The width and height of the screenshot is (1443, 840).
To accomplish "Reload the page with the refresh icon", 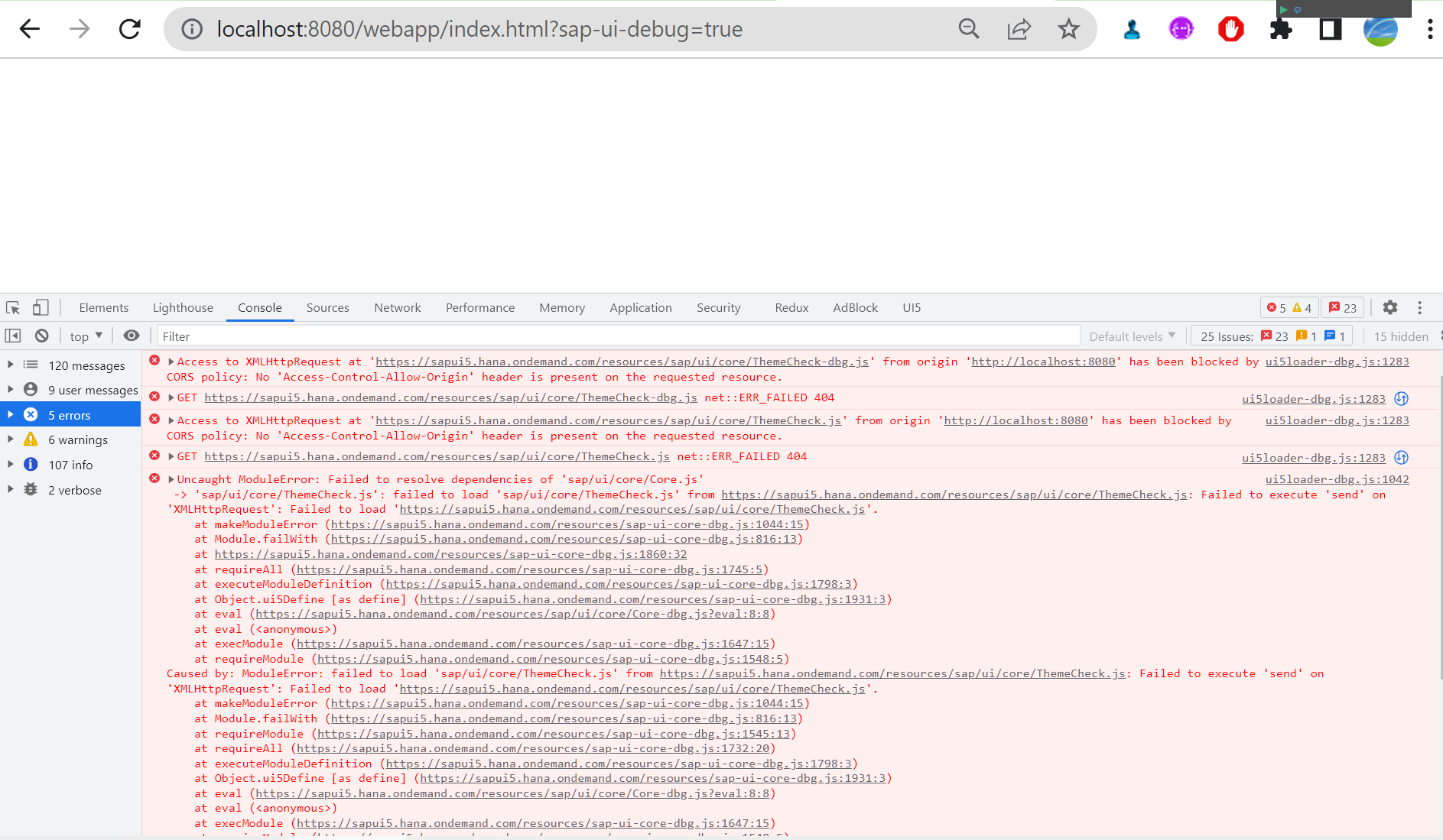I will pos(130,29).
